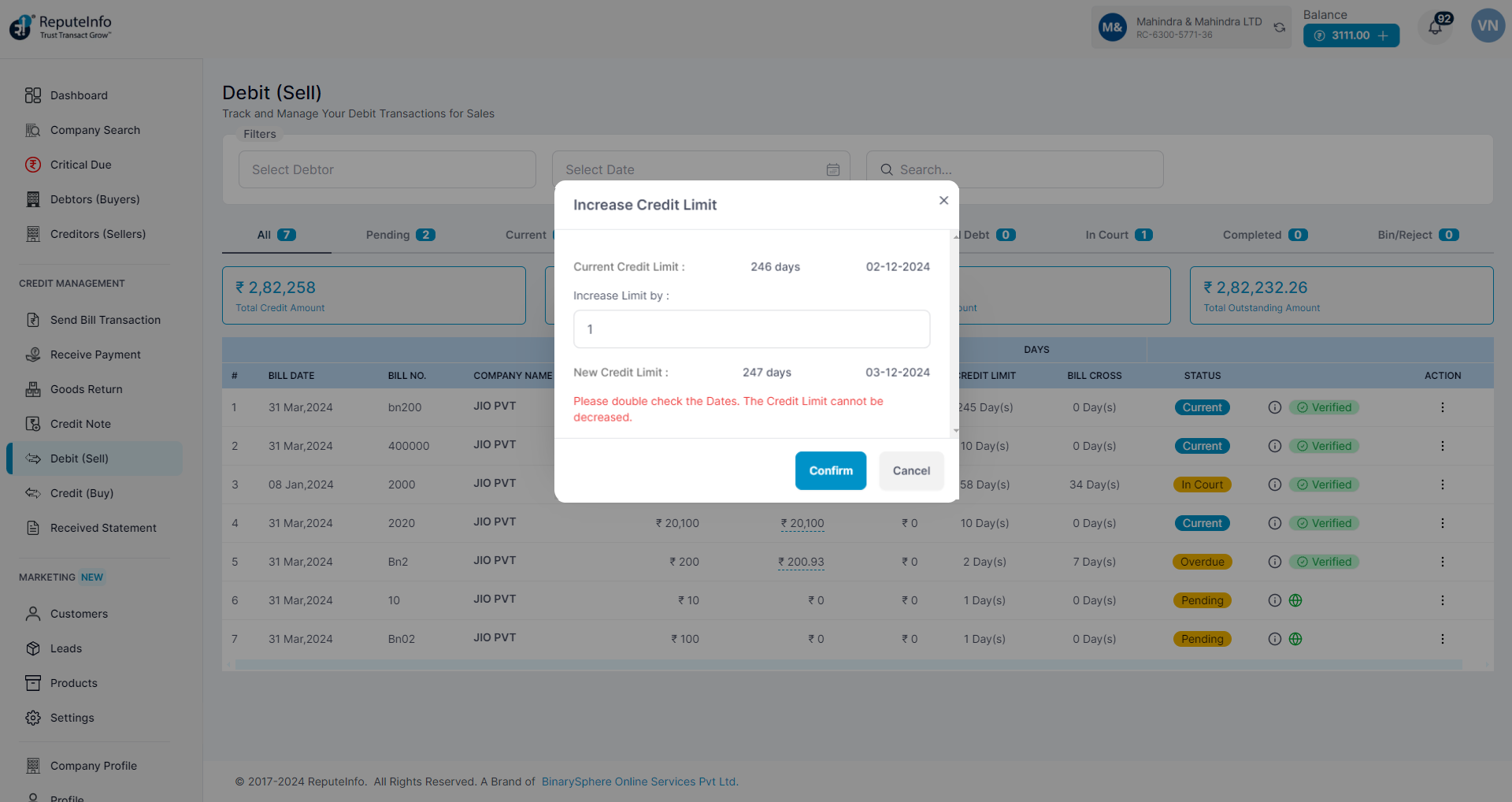Switch to the In Court tab
This screenshot has width=1512, height=802.
tap(1117, 235)
